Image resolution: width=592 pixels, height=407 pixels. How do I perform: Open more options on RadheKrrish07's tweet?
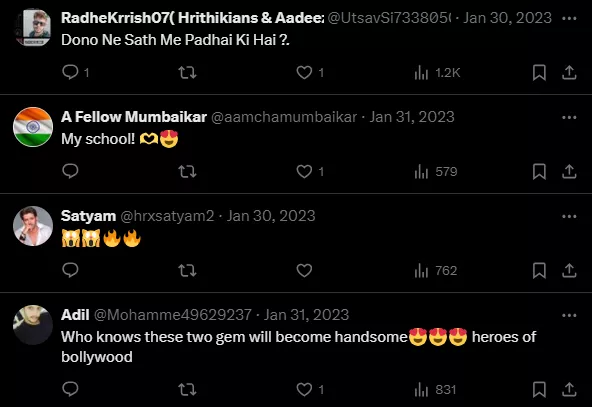point(569,18)
